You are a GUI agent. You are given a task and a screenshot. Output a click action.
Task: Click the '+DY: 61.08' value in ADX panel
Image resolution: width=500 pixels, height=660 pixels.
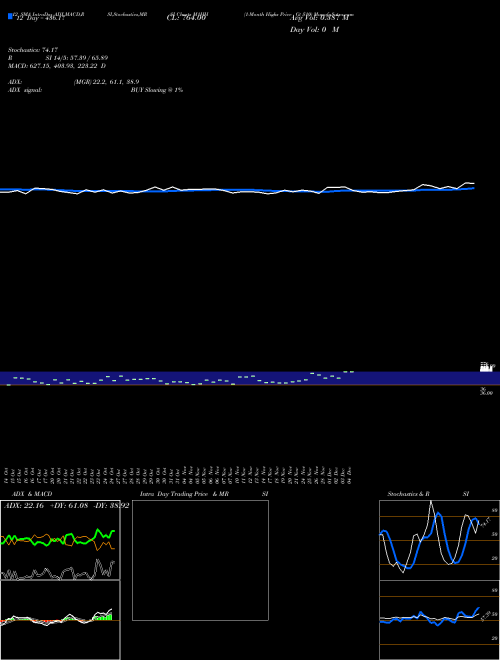(69, 506)
